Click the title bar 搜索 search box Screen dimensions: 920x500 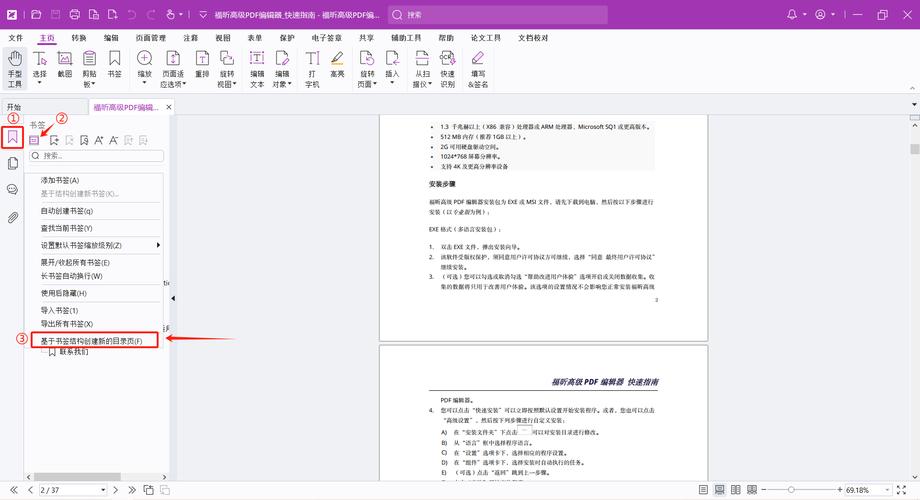tap(498, 15)
